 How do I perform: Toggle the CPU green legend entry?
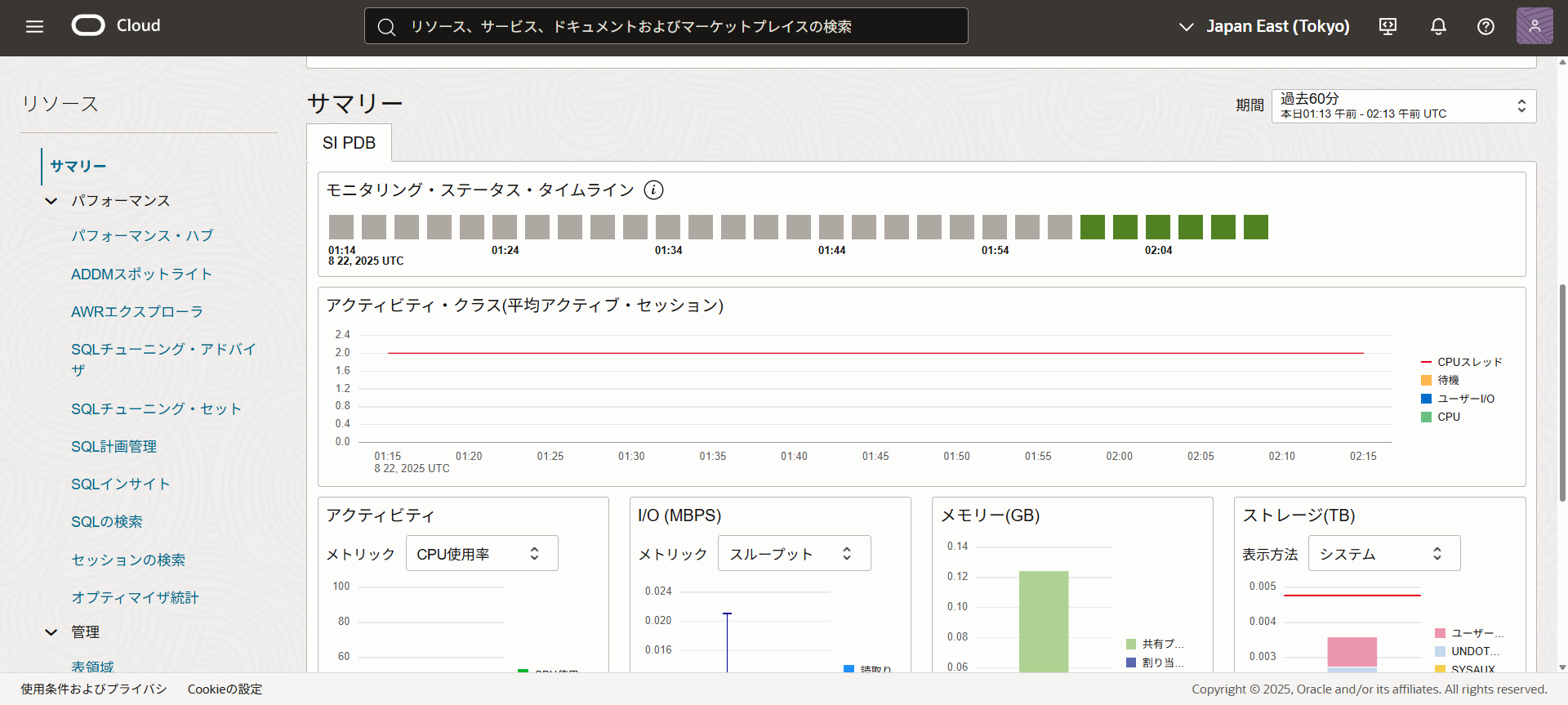[1441, 417]
